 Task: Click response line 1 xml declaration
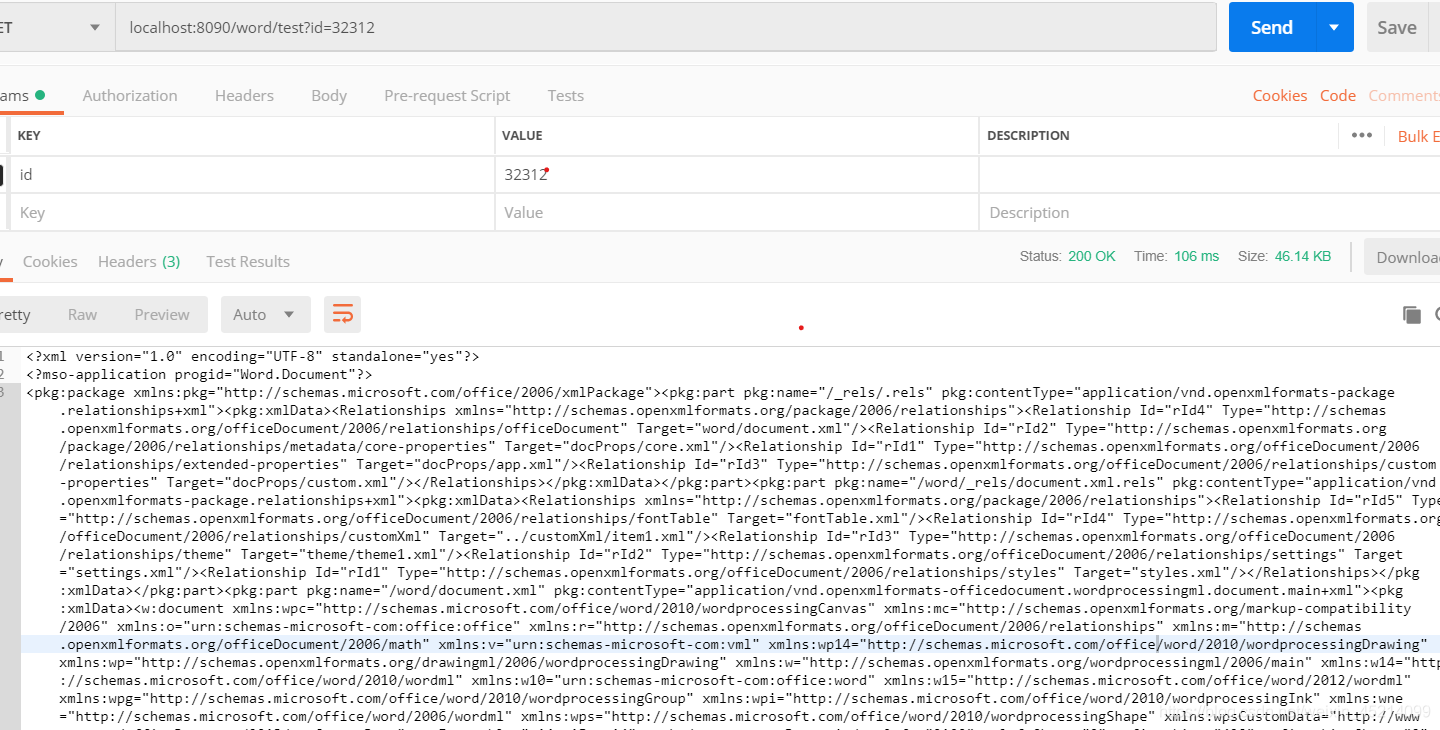click(253, 356)
